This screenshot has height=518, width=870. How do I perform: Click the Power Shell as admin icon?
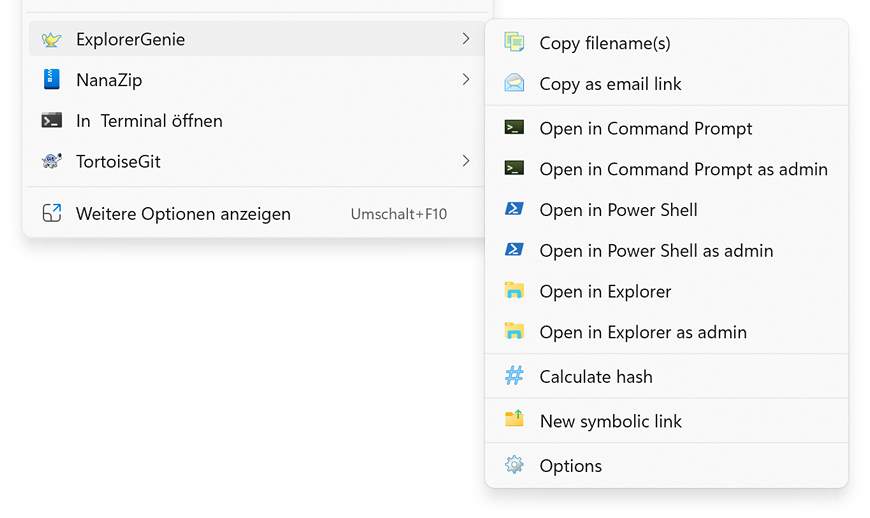tap(514, 250)
